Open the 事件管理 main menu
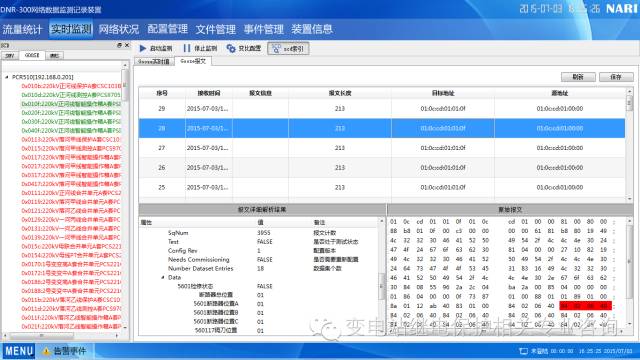 264,29
